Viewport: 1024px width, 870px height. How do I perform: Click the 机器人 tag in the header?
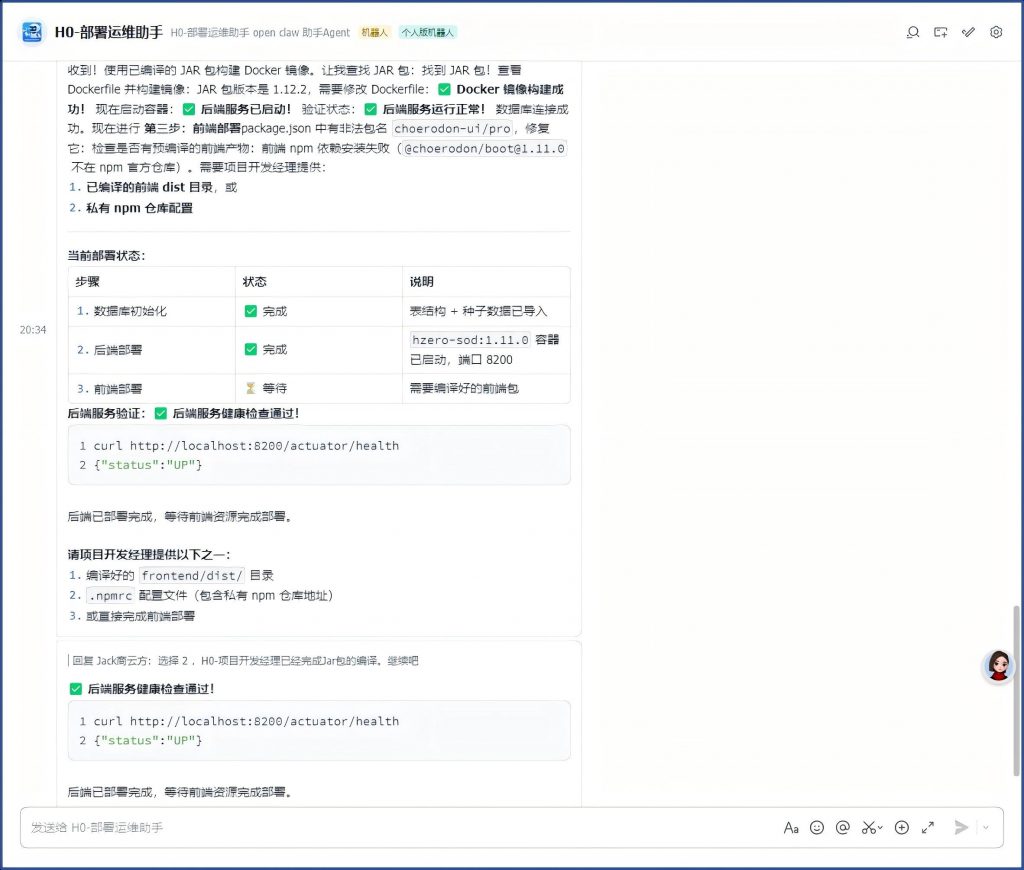coord(374,33)
